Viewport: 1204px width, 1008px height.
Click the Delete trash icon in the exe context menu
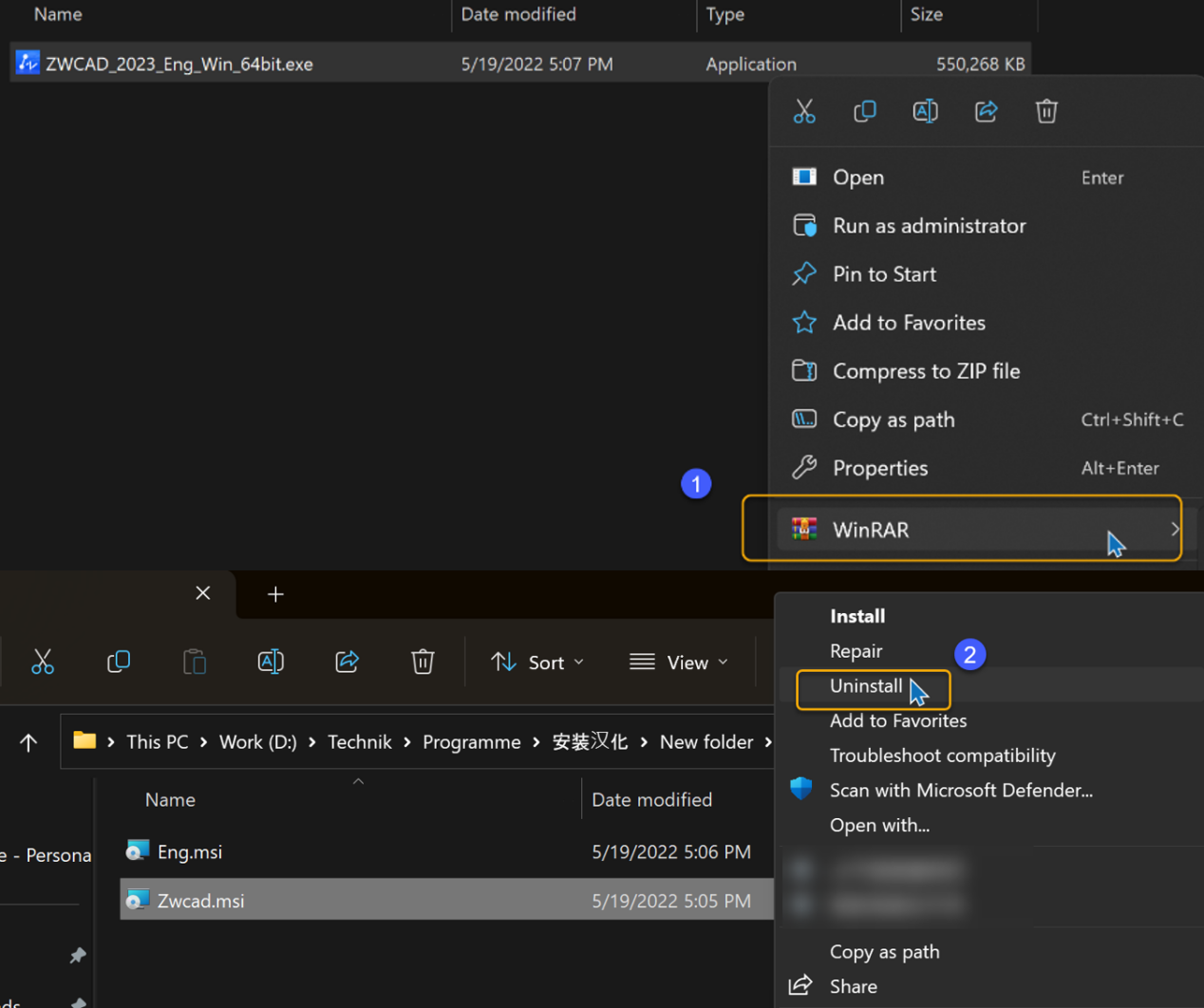click(1046, 112)
